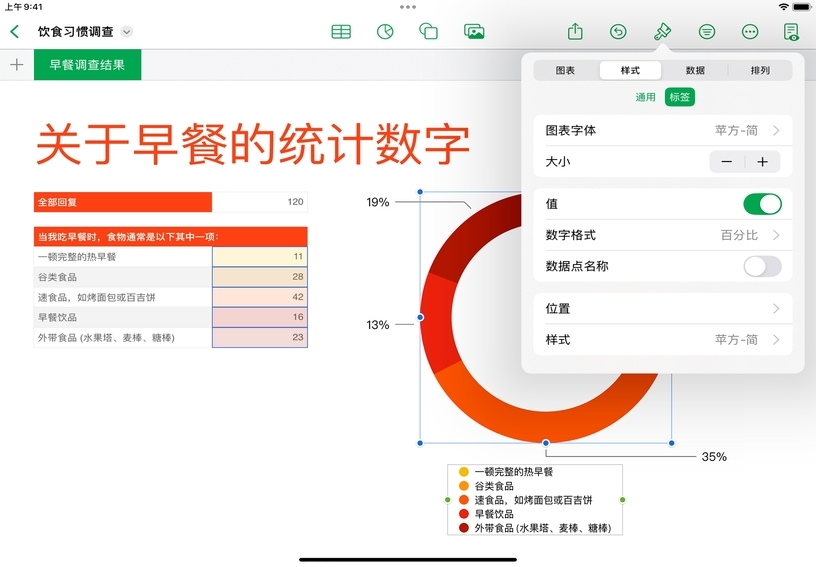Screen dimensions: 816x567
Task: Select the 通用 segment button
Action: coord(646,97)
